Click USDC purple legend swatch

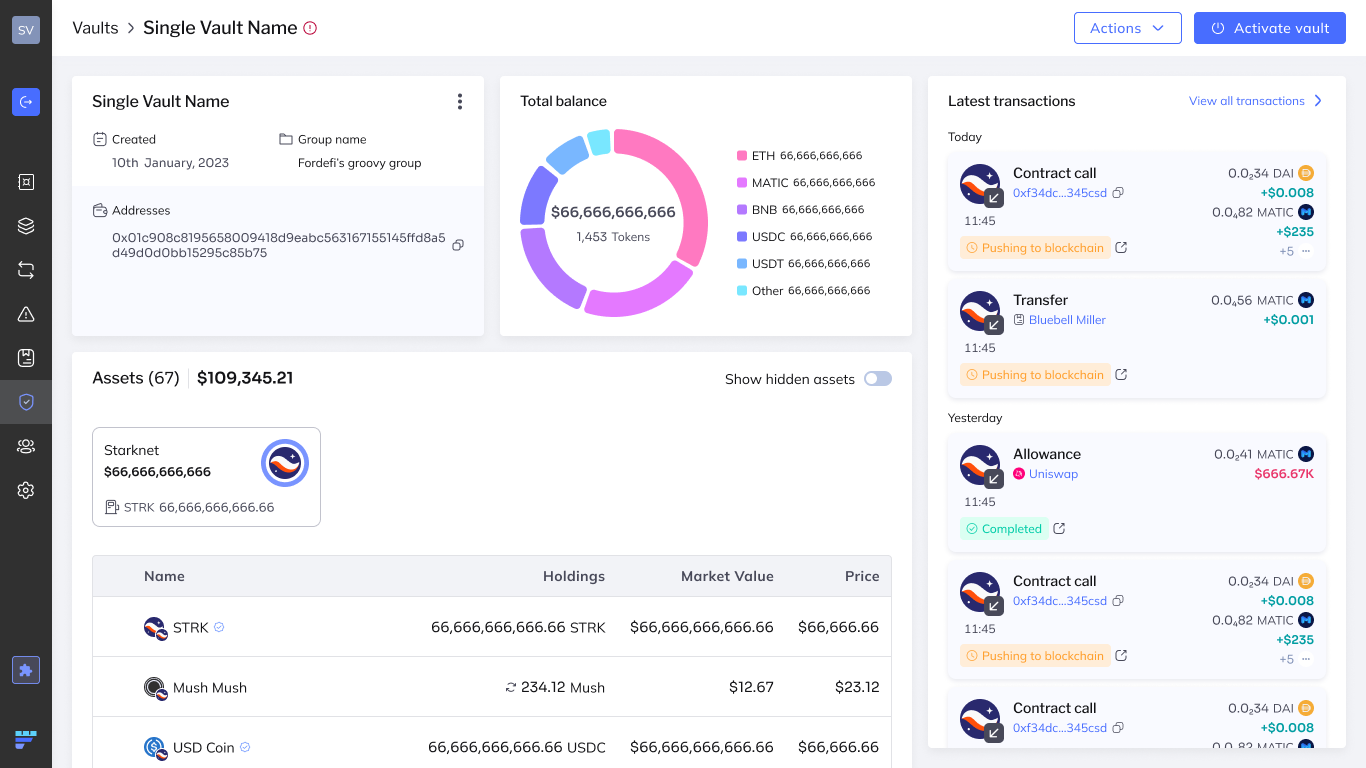[742, 237]
